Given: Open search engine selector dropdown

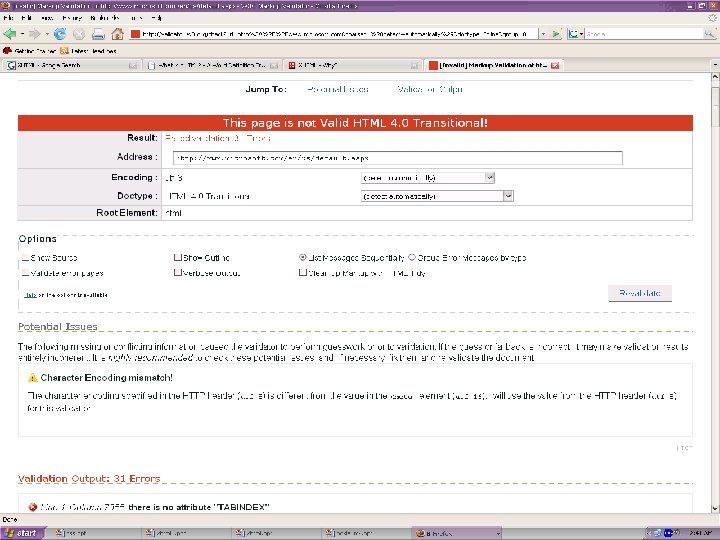Looking at the screenshot, I should click(575, 34).
